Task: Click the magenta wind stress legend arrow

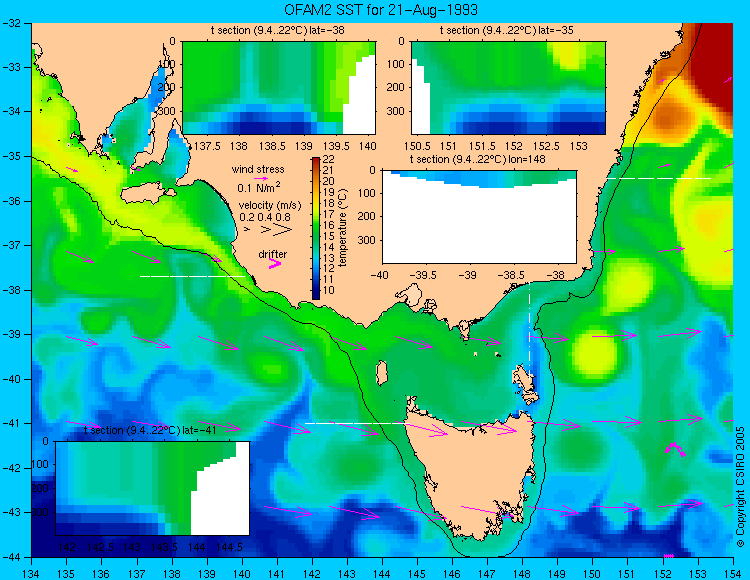Action: pos(261,178)
